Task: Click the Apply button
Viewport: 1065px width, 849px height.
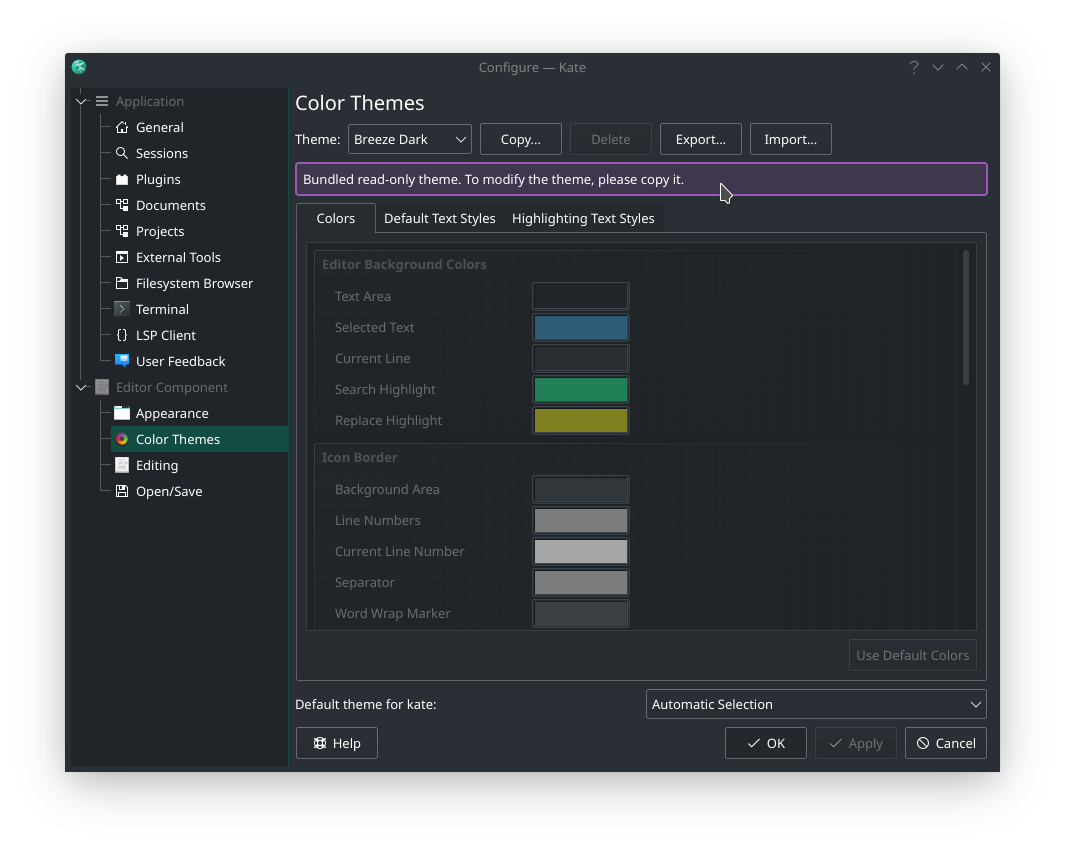Action: pyautogui.click(x=856, y=743)
